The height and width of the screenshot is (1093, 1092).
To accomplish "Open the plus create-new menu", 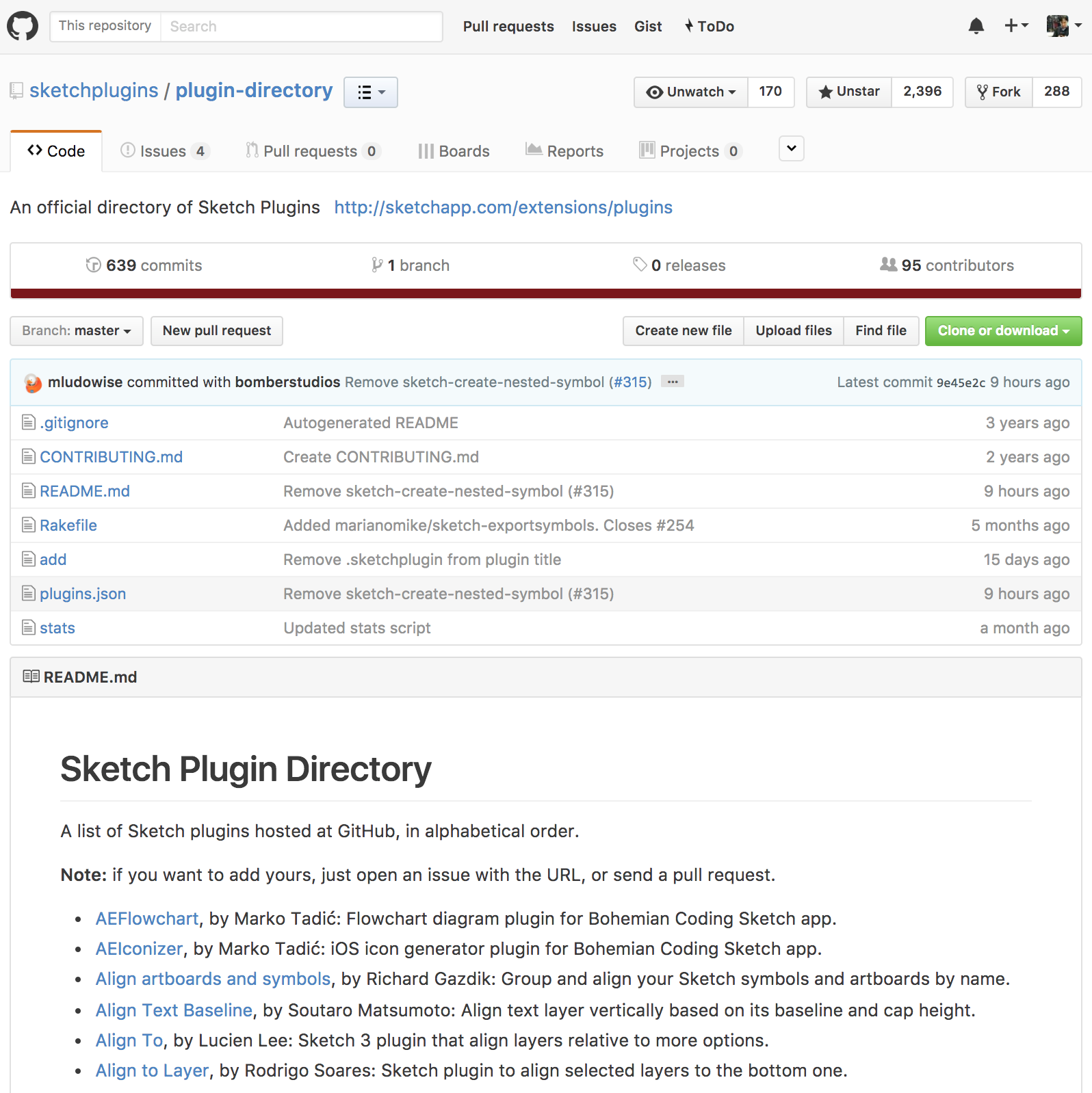I will click(x=1016, y=26).
